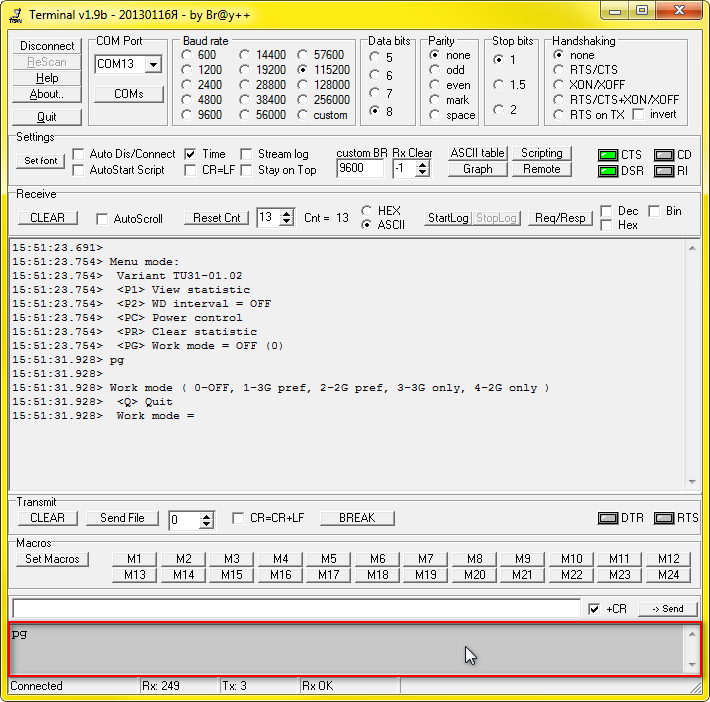Increase the Rx Clear stepper value

coord(423,164)
